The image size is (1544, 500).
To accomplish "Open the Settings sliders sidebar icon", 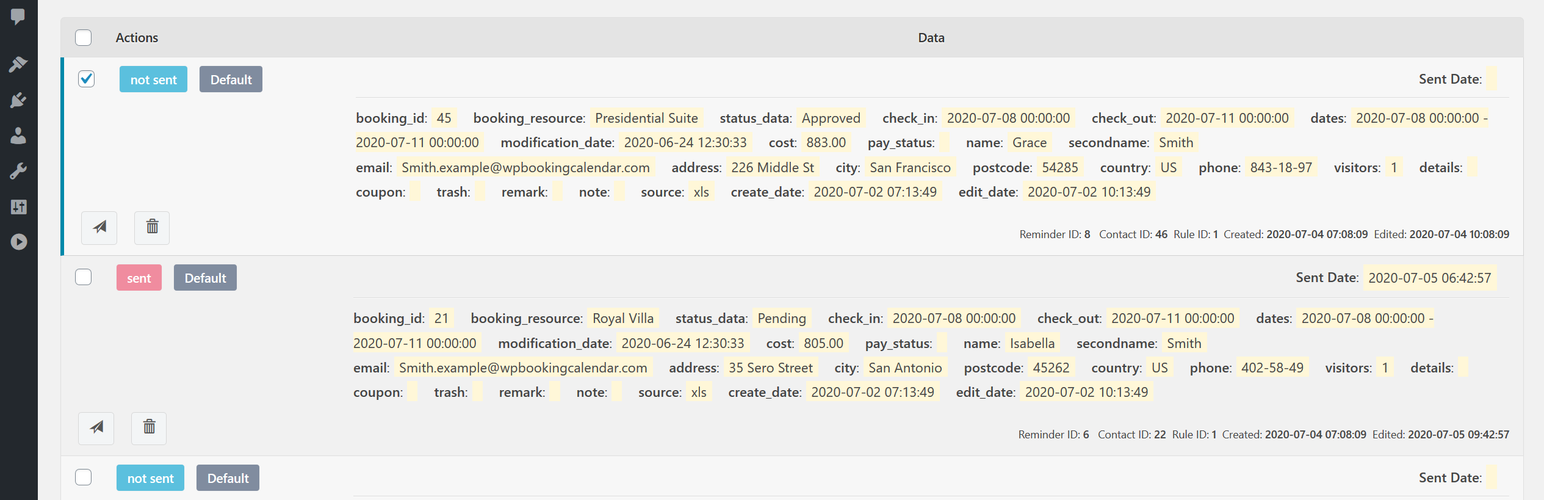I will tap(18, 207).
